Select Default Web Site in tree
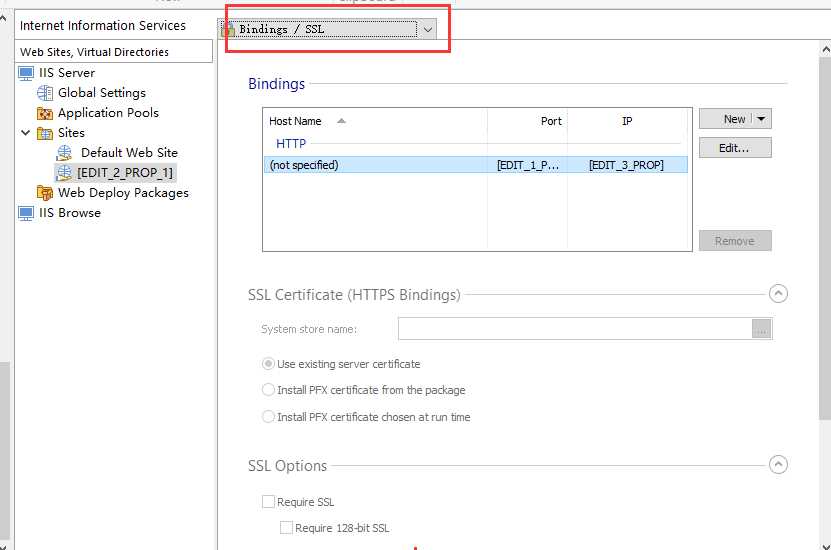 (x=129, y=153)
